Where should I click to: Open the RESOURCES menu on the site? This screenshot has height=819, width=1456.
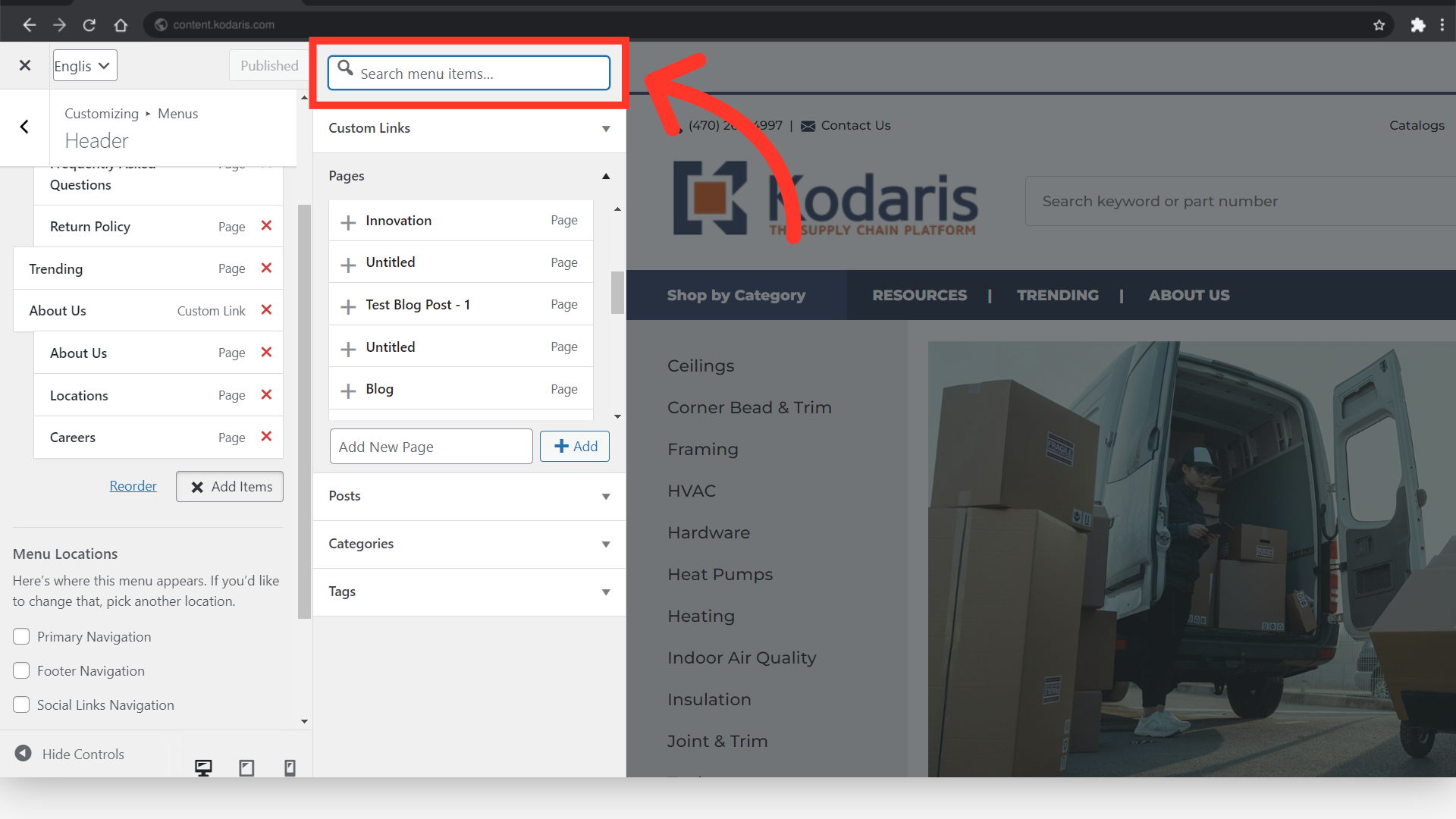point(919,295)
